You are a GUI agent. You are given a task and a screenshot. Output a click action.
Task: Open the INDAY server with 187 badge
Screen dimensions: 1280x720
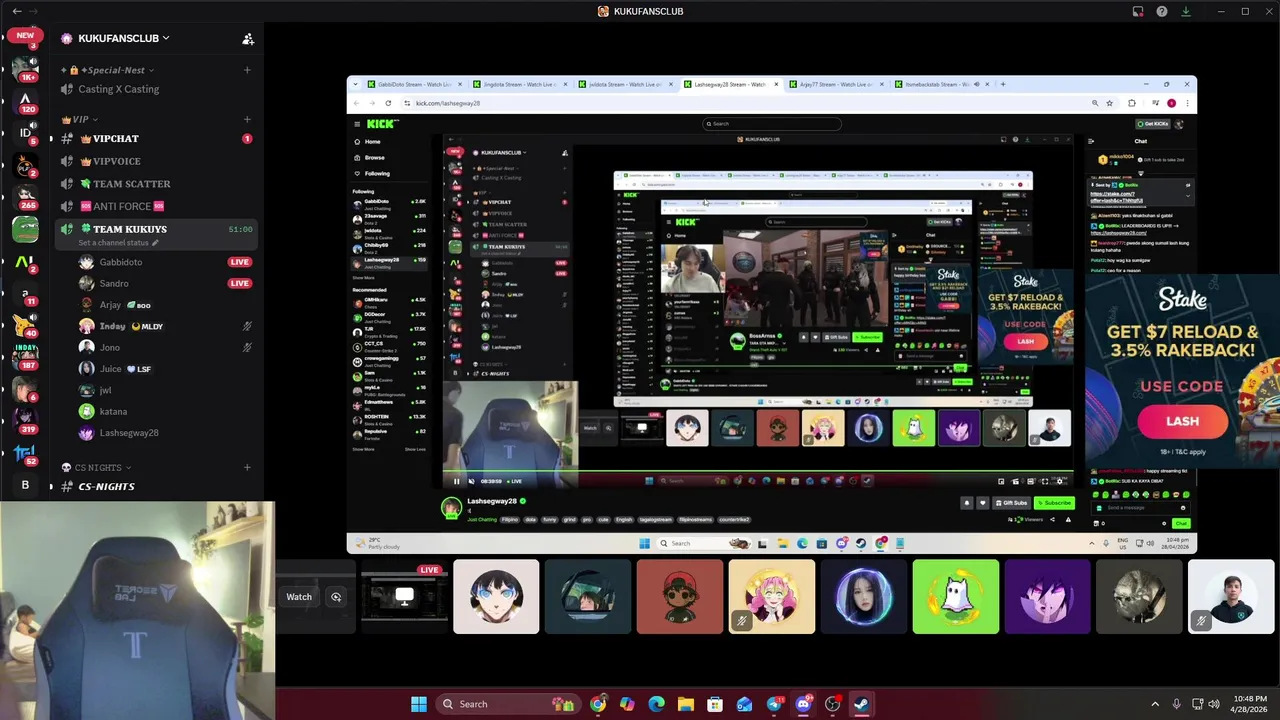25,356
